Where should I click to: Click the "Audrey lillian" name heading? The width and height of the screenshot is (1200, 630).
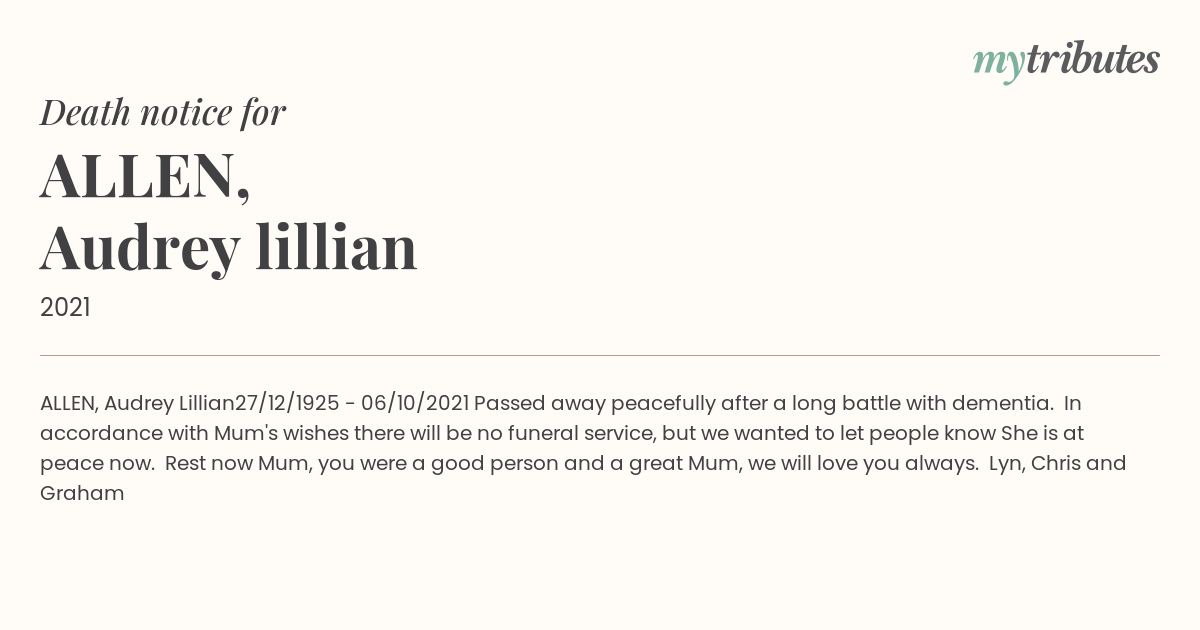[x=228, y=248]
